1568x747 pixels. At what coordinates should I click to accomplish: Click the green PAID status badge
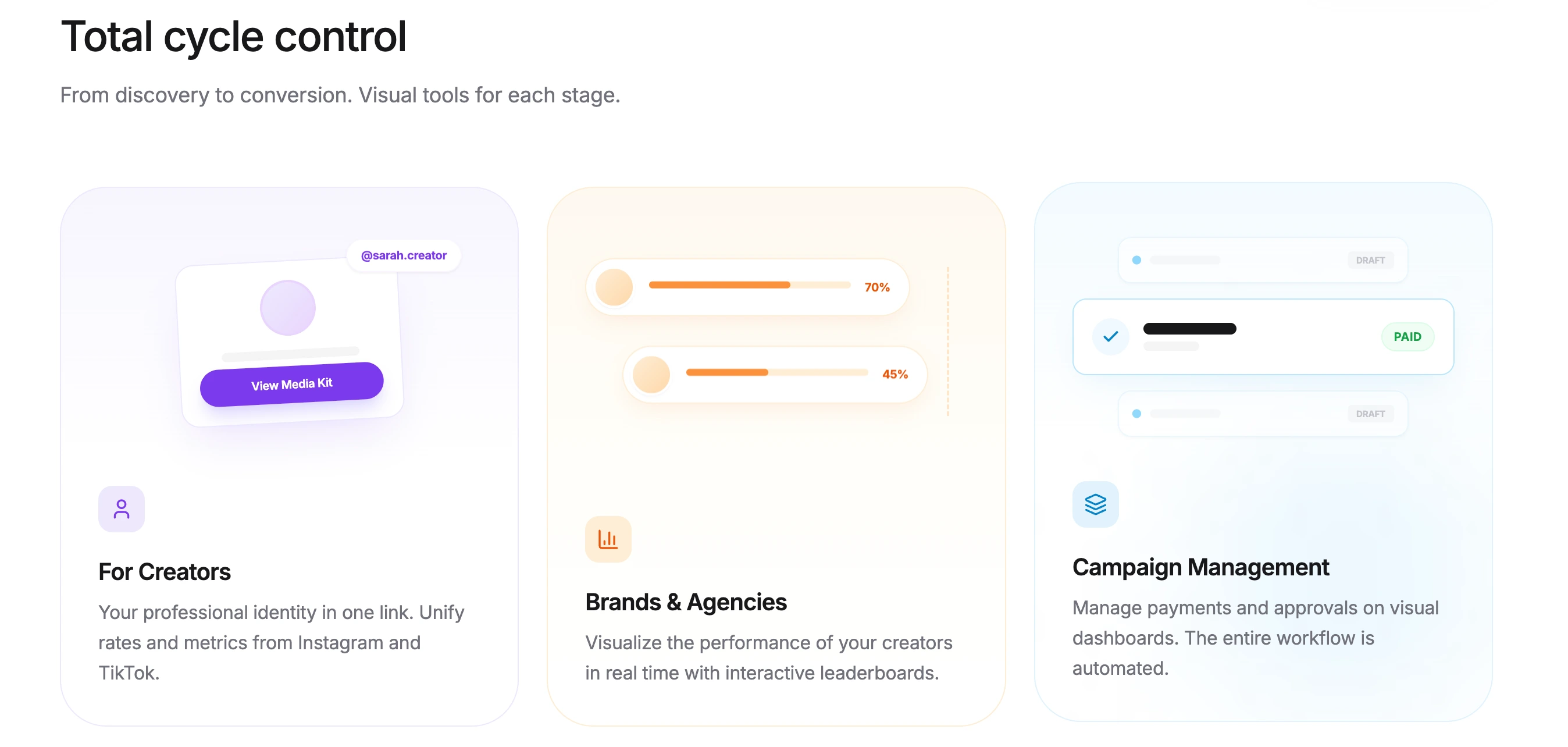point(1407,337)
